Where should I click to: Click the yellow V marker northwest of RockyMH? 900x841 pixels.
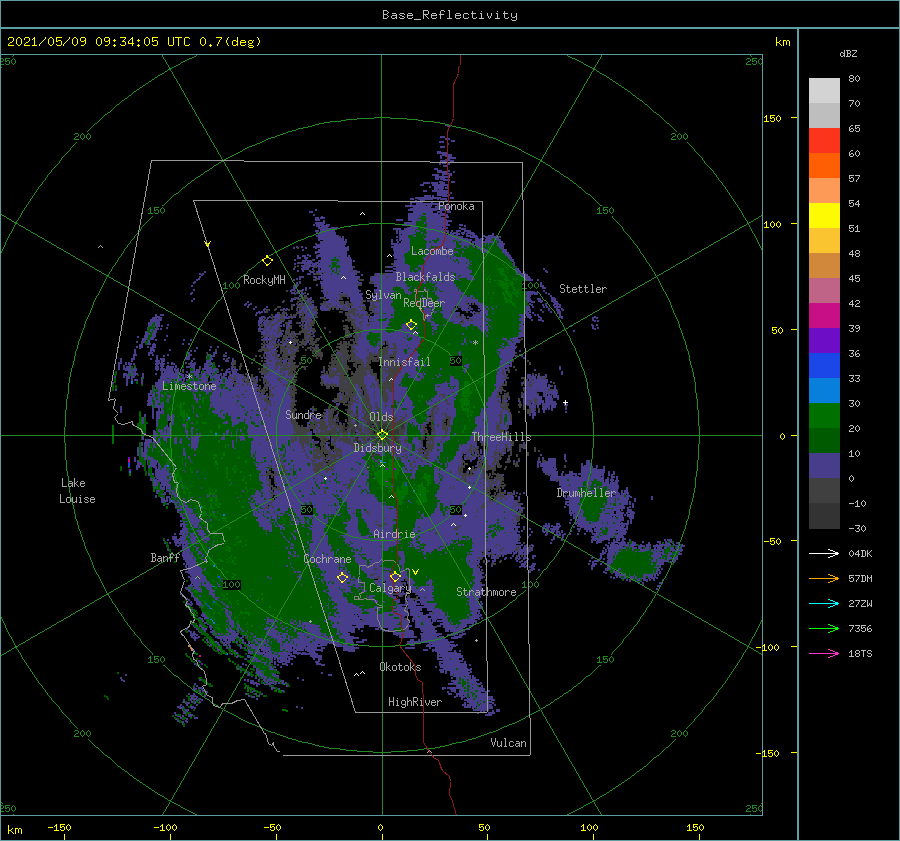208,244
